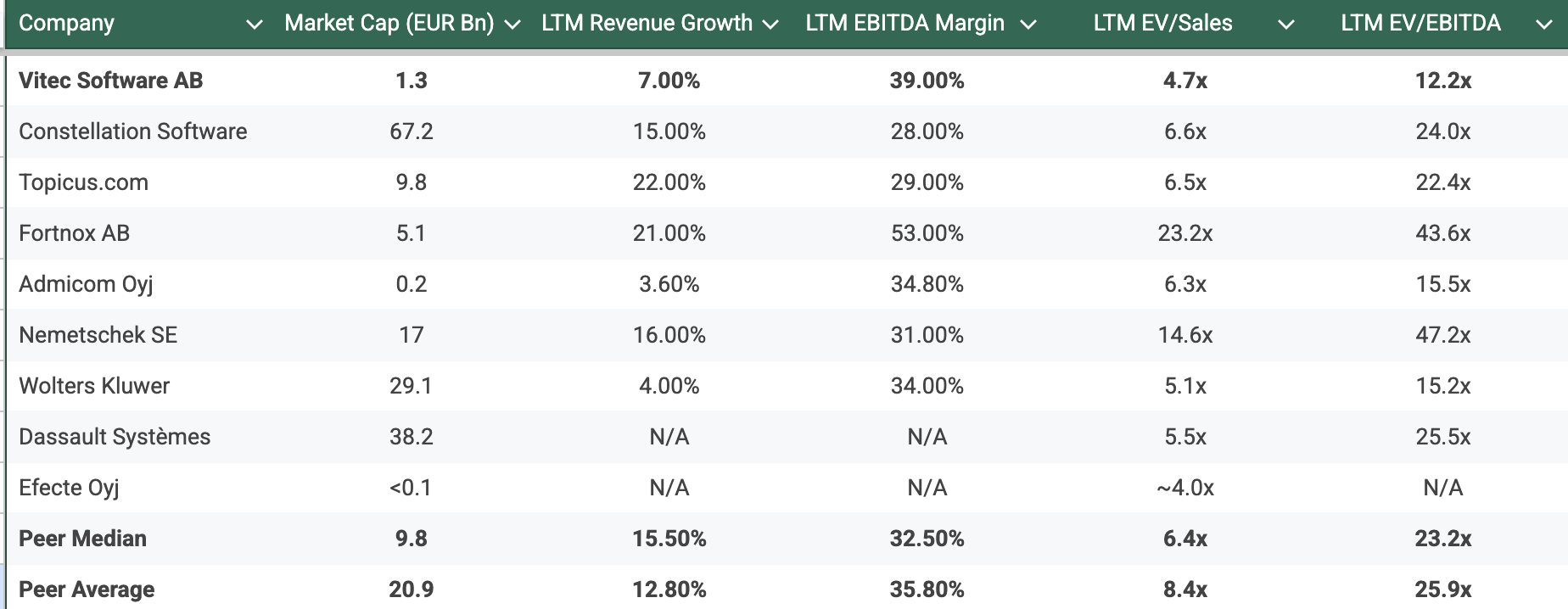Screen dimensions: 1568x609
Task: Click Peer Average market cap 20.9
Action: 412,589
